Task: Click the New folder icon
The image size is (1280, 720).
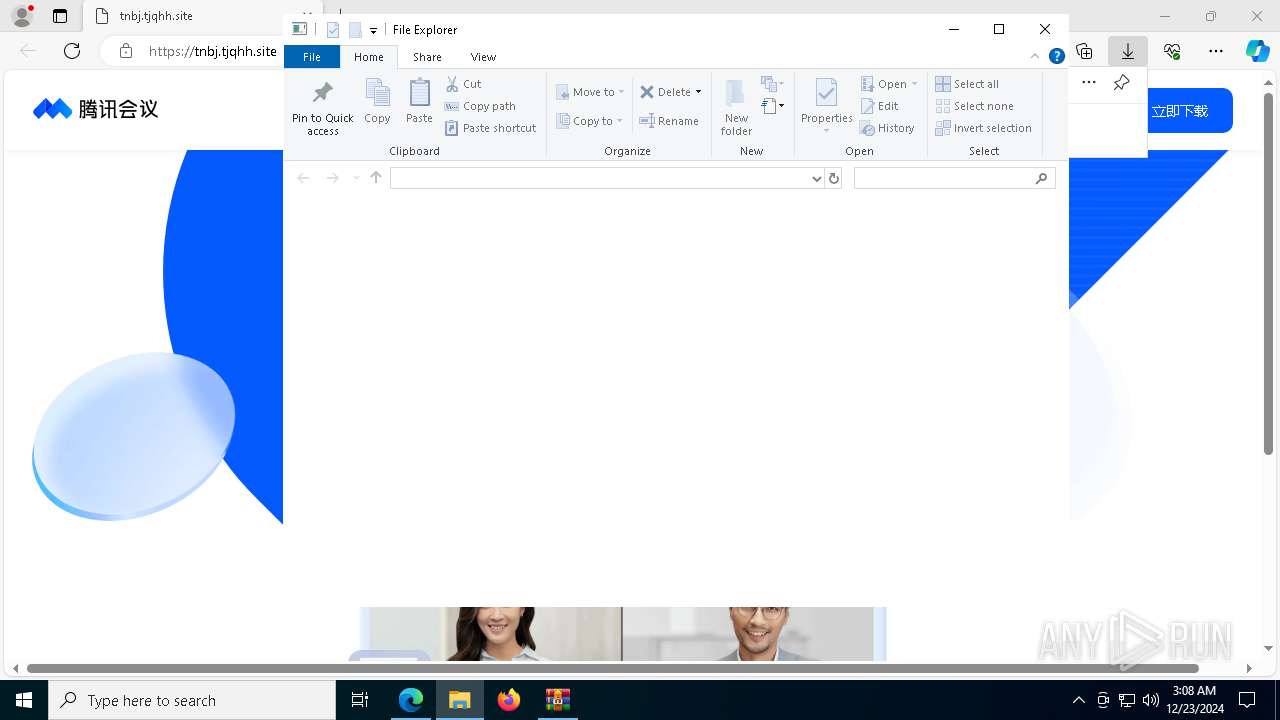Action: 735,93
